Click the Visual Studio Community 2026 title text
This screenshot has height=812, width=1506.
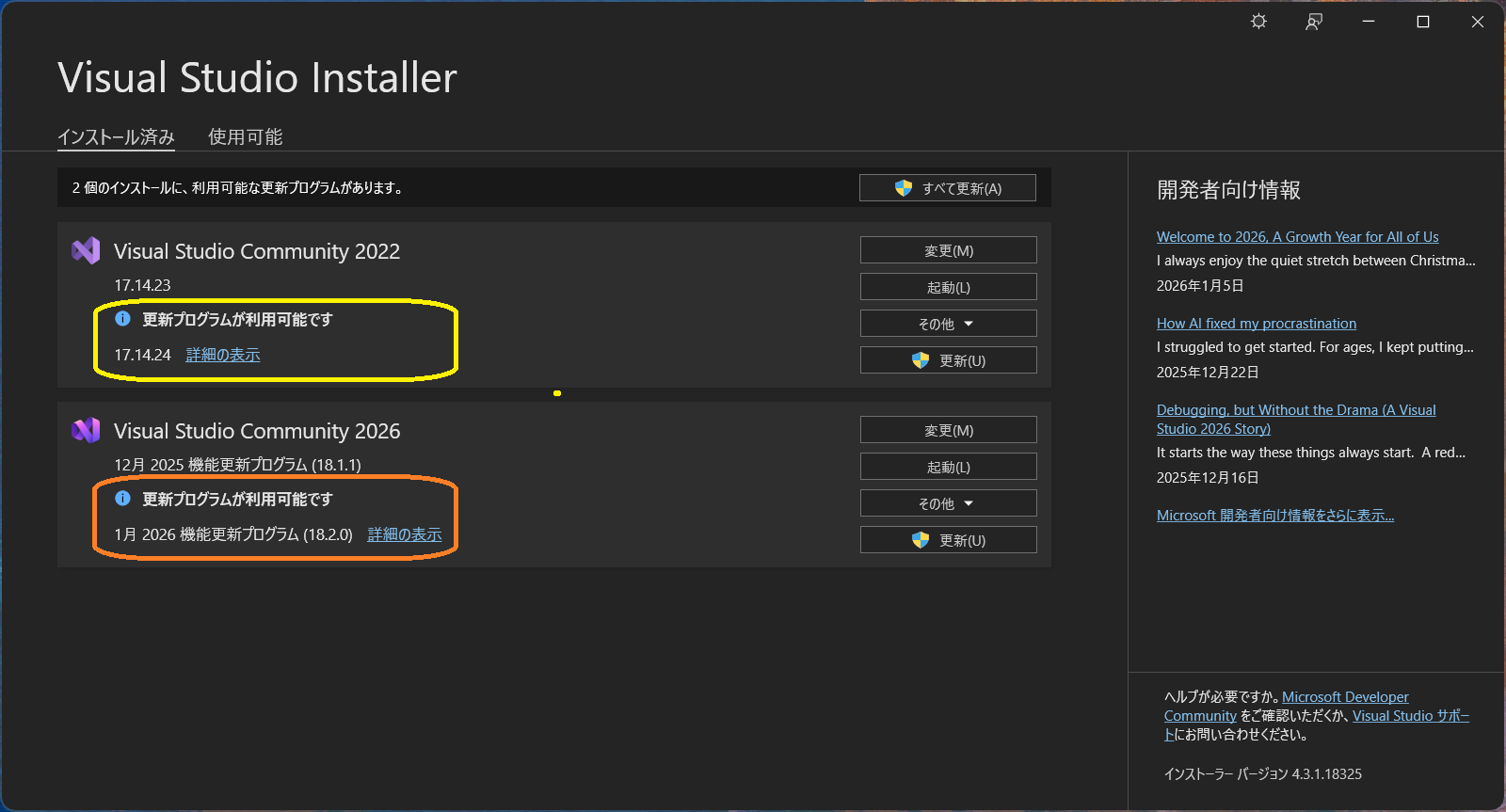click(257, 431)
